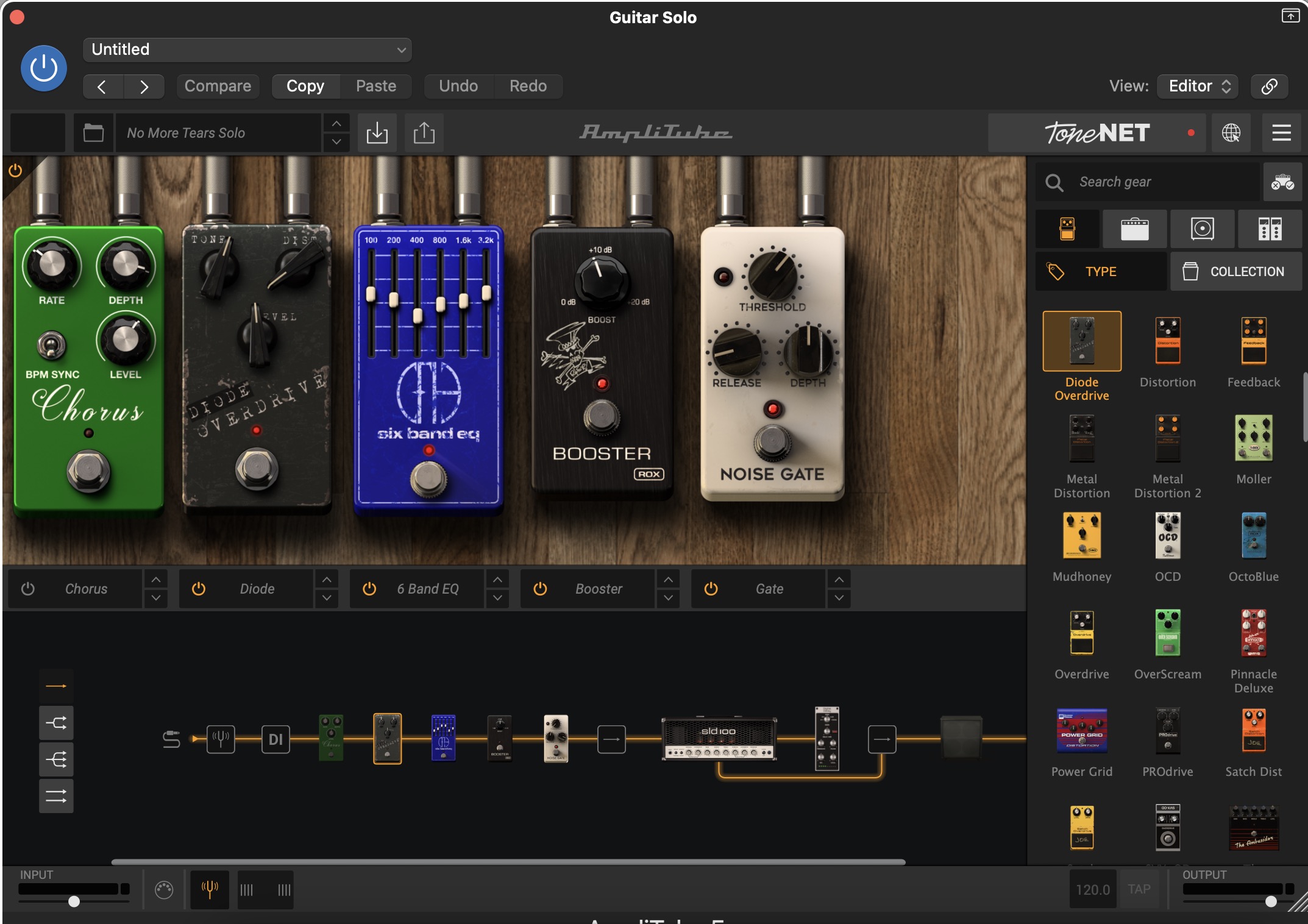Click the palette icon in bottom bar
This screenshot has height=924, width=1308.
[x=164, y=890]
